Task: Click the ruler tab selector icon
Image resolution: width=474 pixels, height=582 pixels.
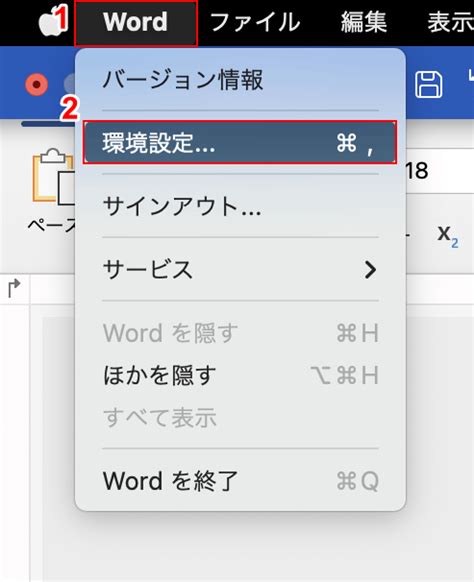Action: pyautogui.click(x=14, y=289)
